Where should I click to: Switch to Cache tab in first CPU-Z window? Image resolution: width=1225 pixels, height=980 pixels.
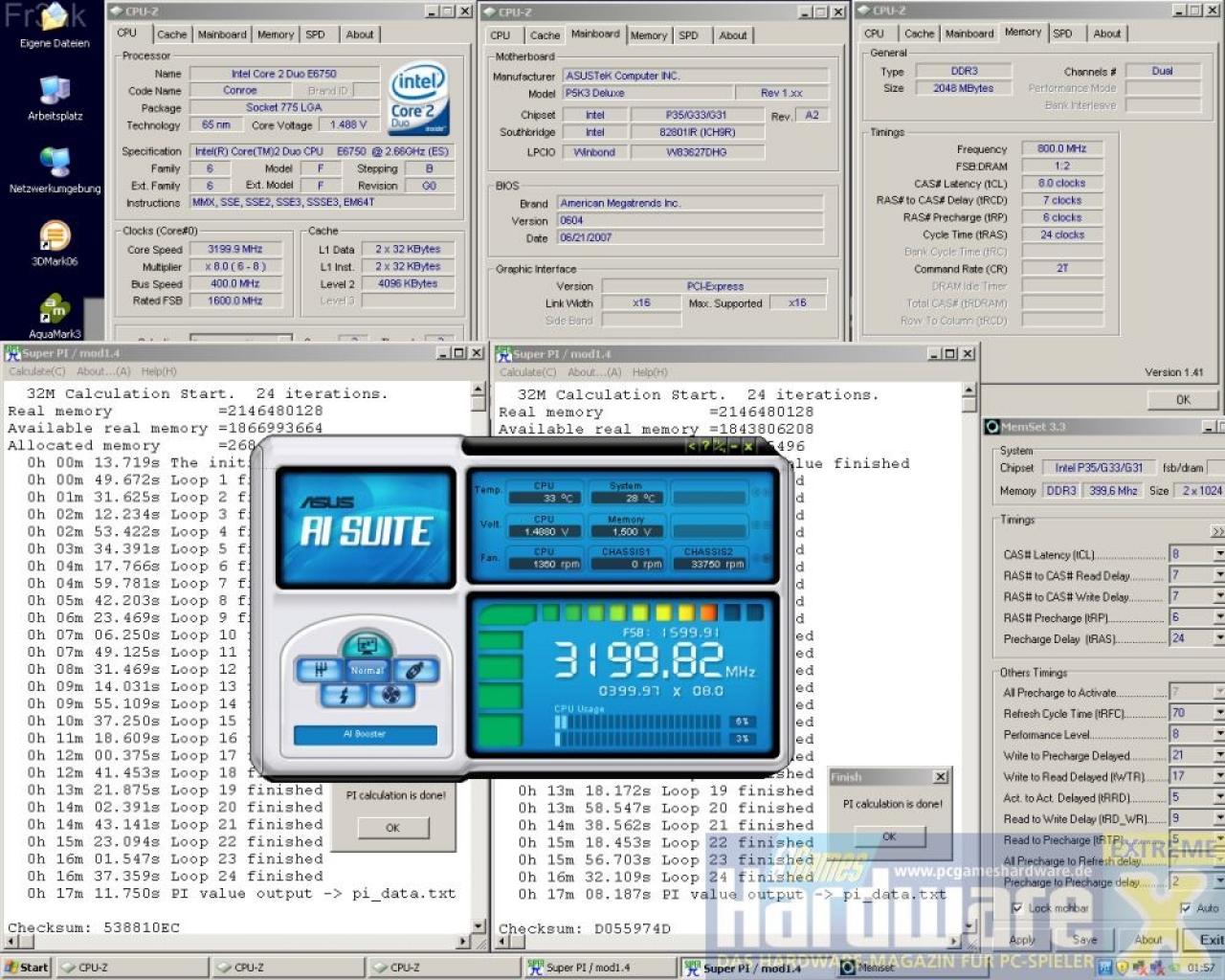pyautogui.click(x=172, y=34)
